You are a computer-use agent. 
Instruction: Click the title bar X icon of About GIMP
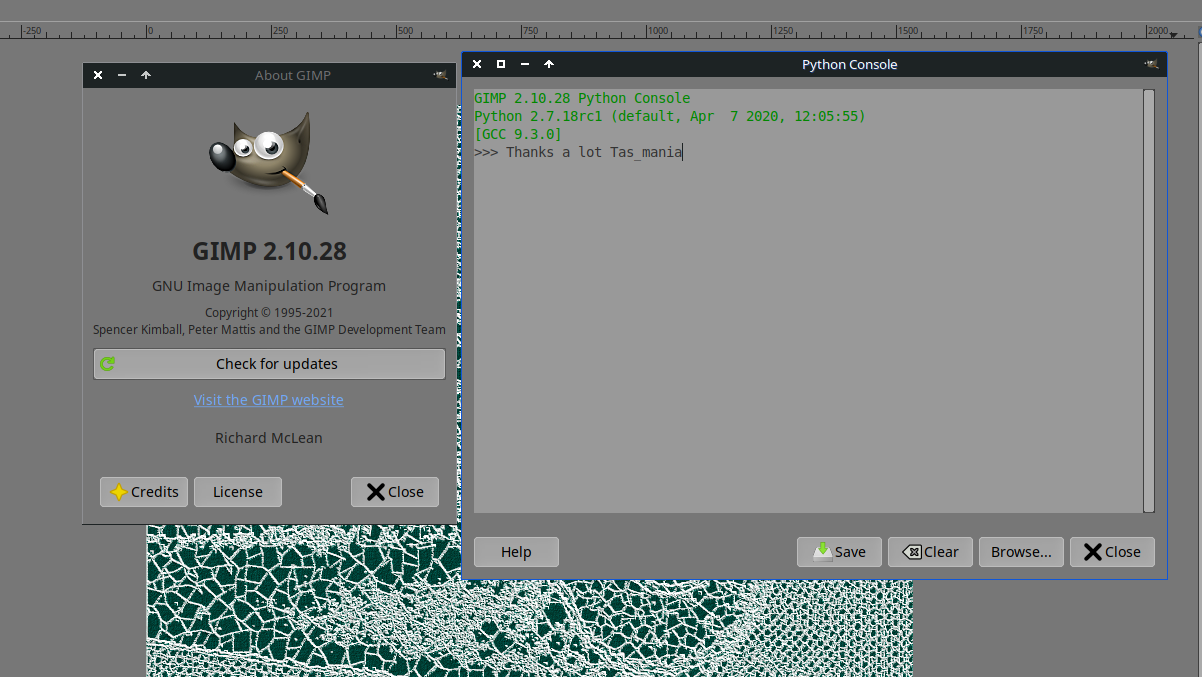tap(98, 75)
